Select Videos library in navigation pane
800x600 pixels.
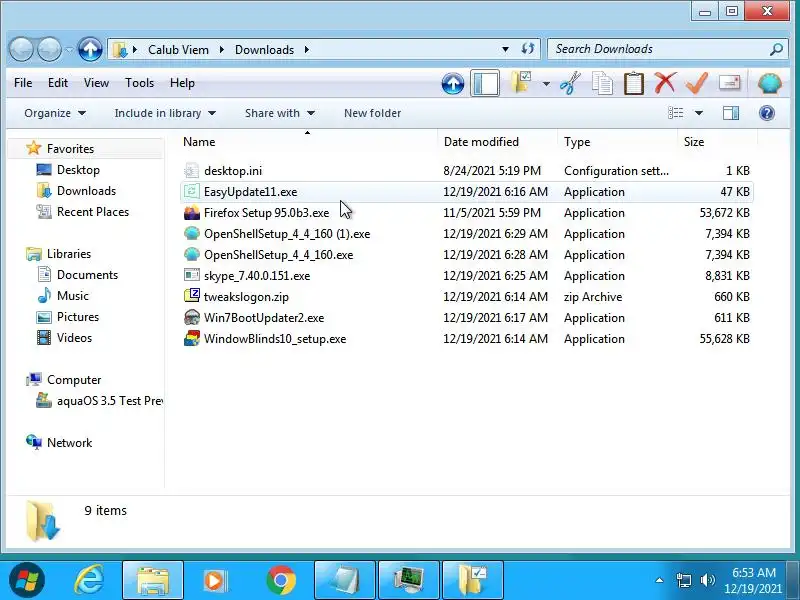(74, 338)
